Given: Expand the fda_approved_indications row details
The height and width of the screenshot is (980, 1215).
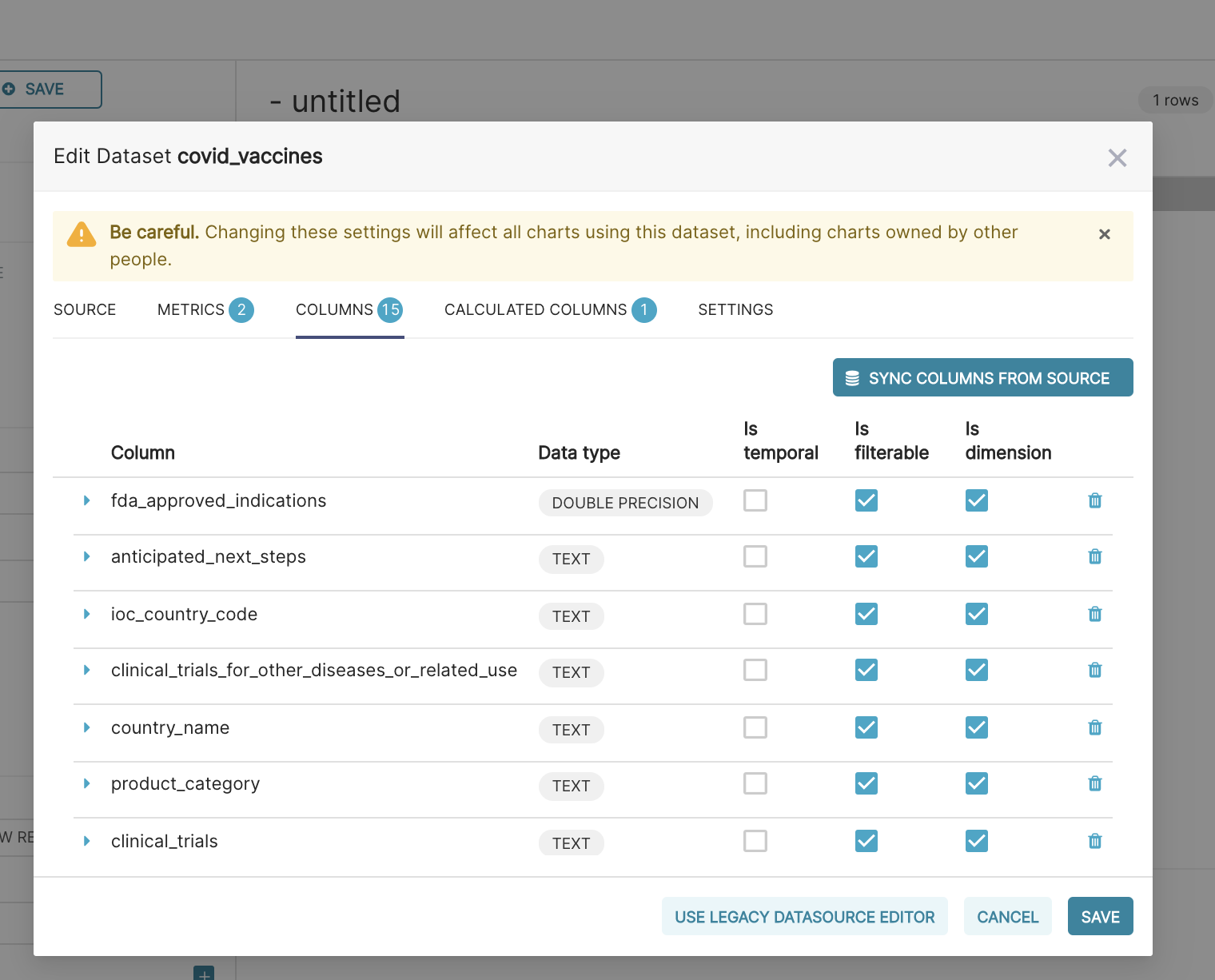Looking at the screenshot, I should coord(86,500).
